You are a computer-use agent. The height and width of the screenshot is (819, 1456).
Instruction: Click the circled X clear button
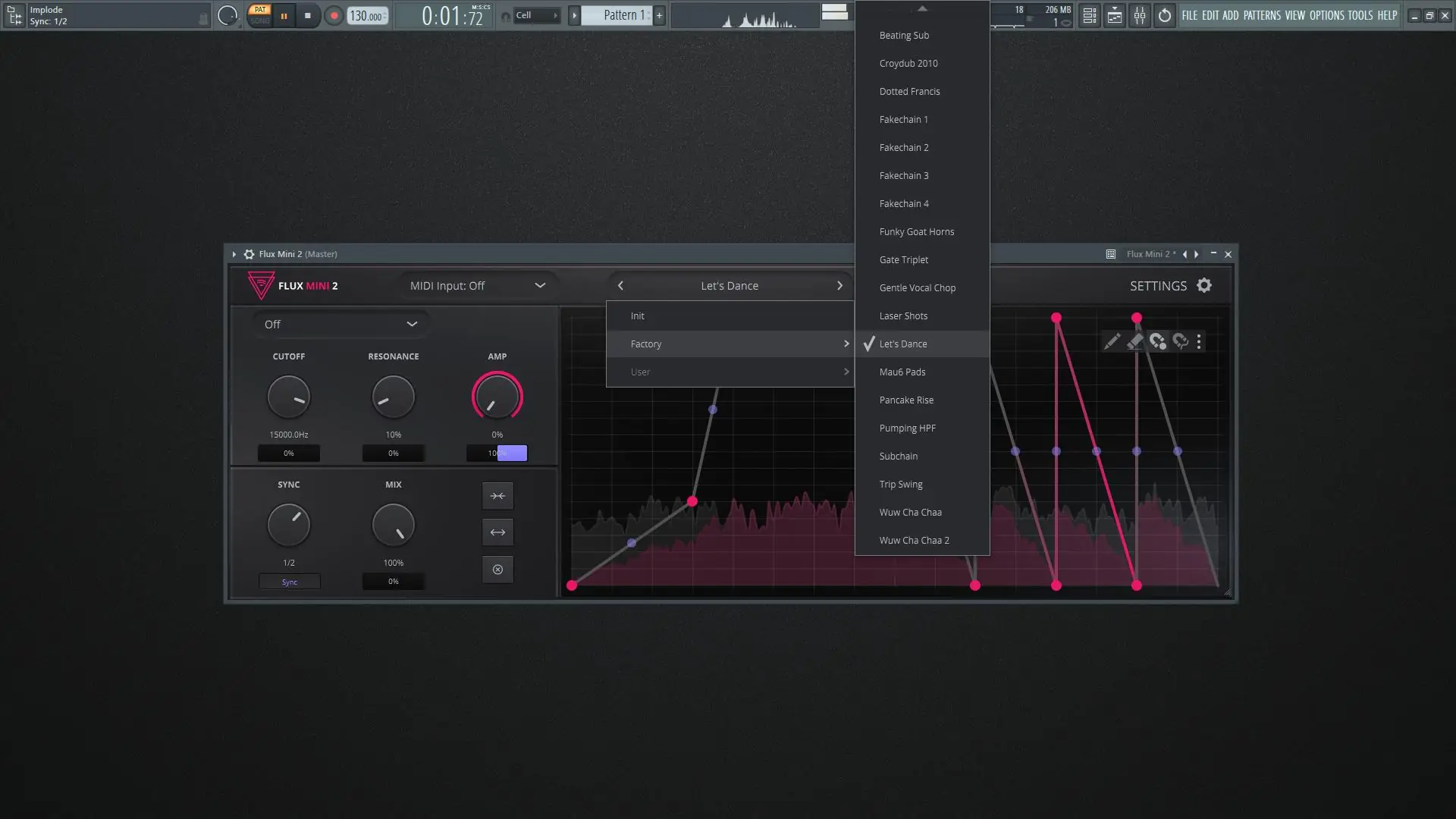(x=497, y=570)
